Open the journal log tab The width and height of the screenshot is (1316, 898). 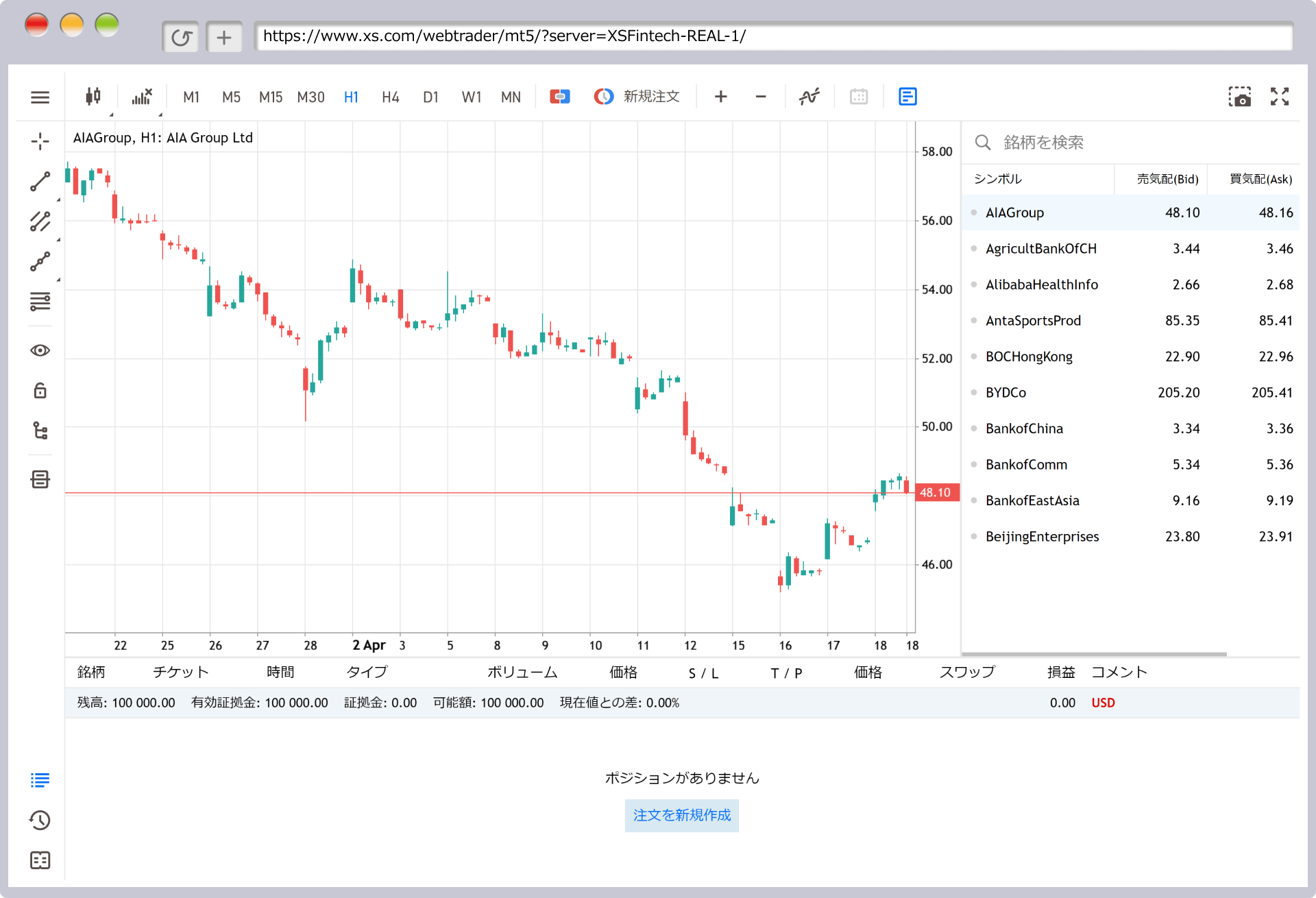(x=40, y=860)
